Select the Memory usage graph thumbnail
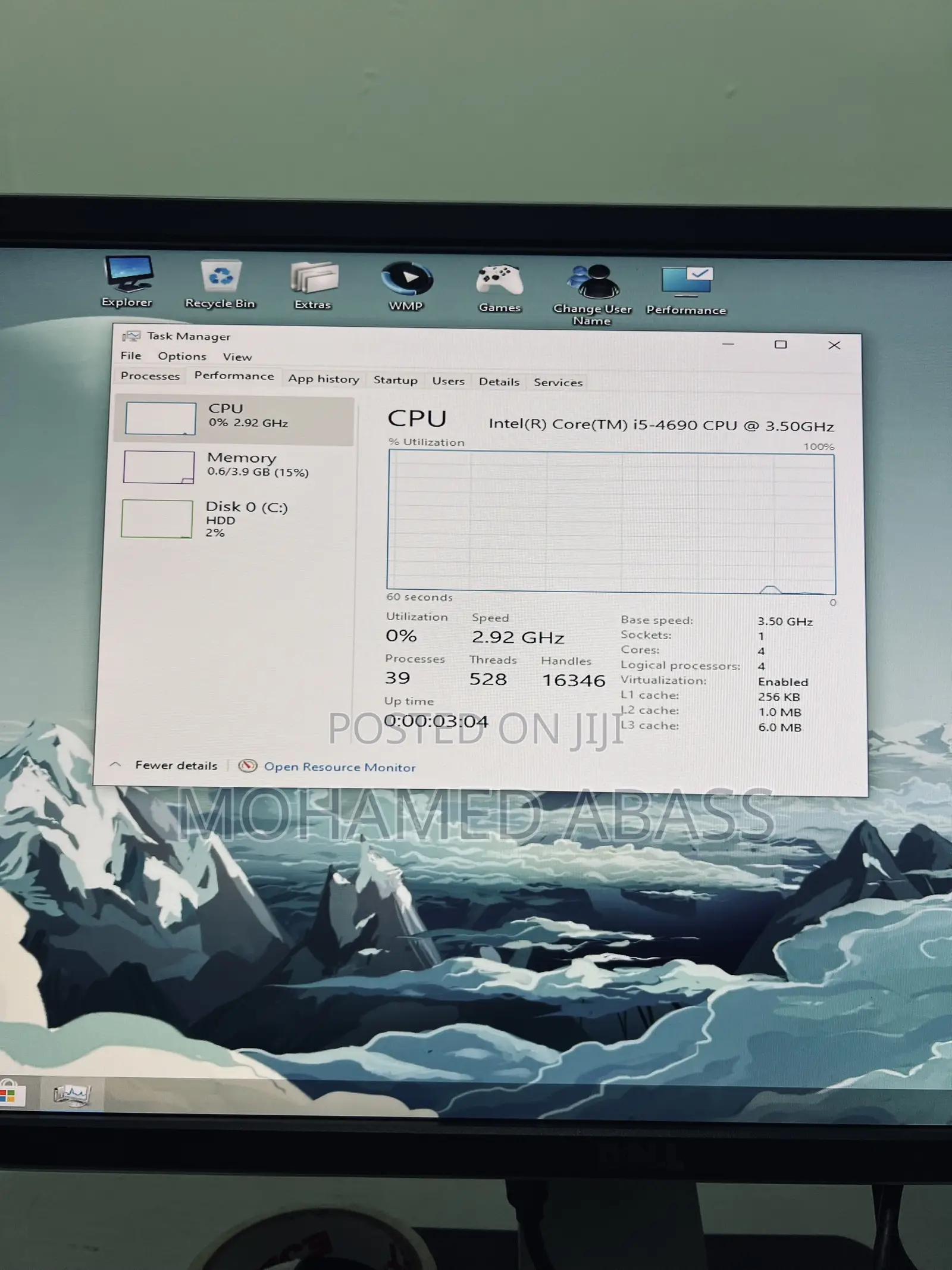Viewport: 952px width, 1270px height. pyautogui.click(x=159, y=467)
